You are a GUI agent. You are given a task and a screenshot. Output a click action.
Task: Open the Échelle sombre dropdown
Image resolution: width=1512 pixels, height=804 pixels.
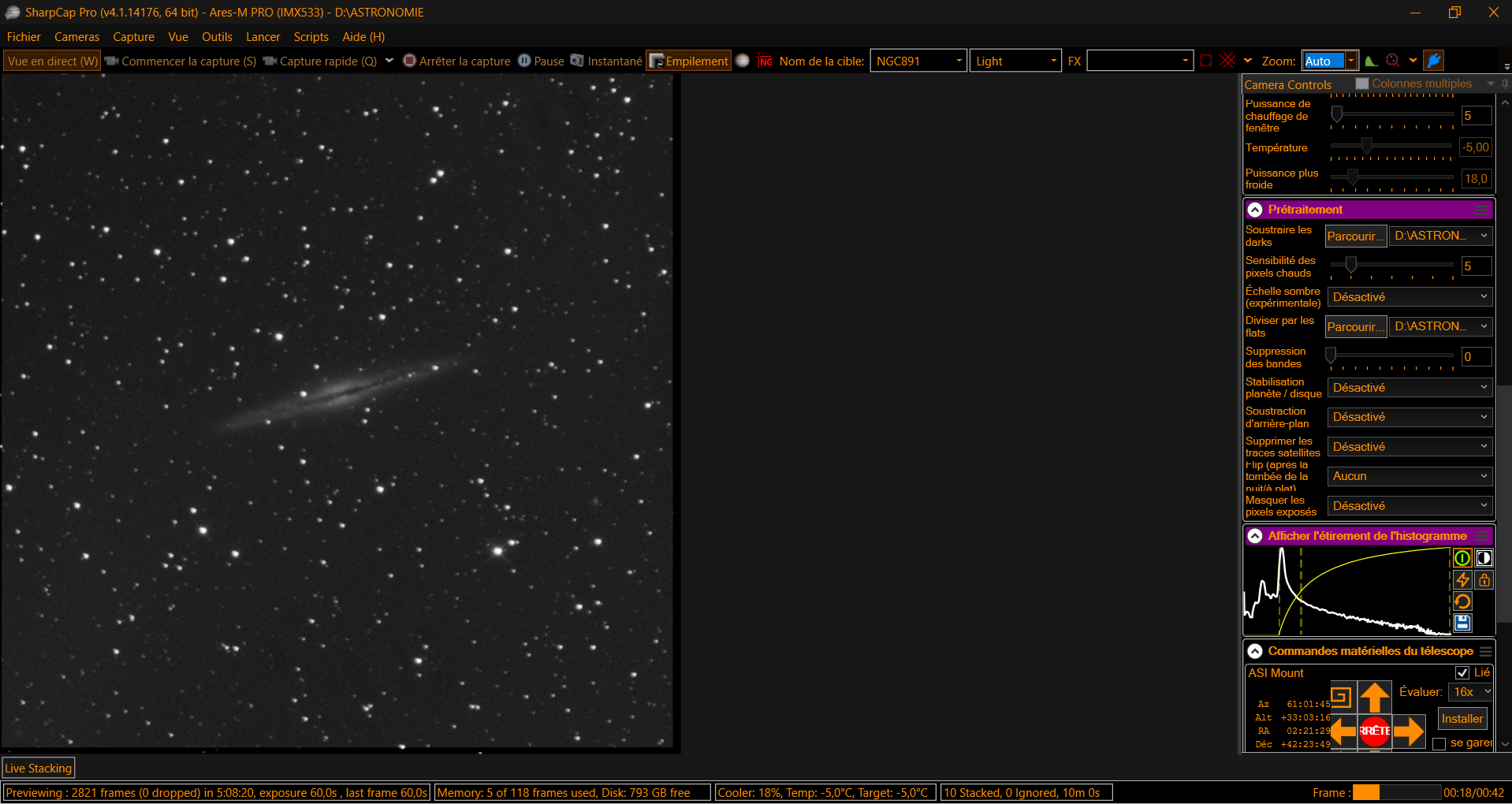tap(1410, 297)
